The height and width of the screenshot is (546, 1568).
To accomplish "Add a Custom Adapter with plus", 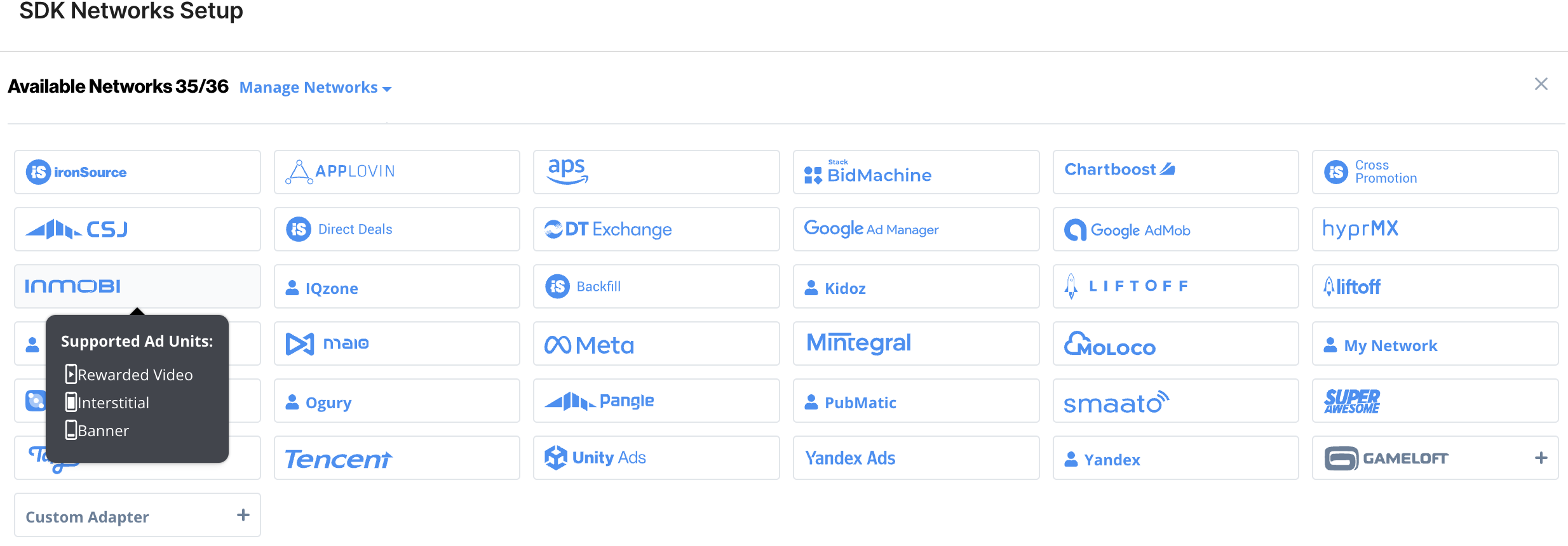I will point(243,515).
